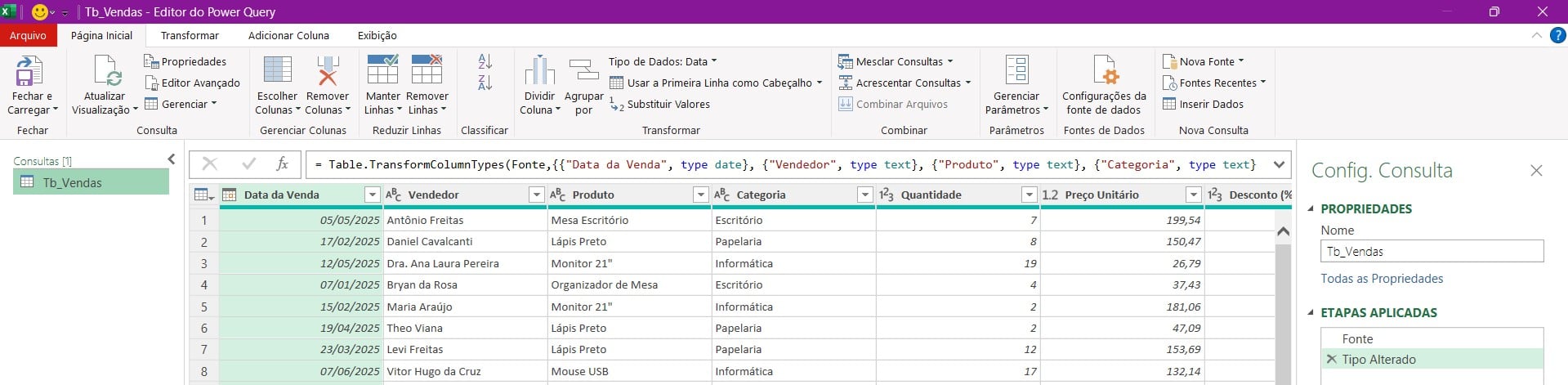
Task: Click the 123 type icon on Quantidade column
Action: 887,195
